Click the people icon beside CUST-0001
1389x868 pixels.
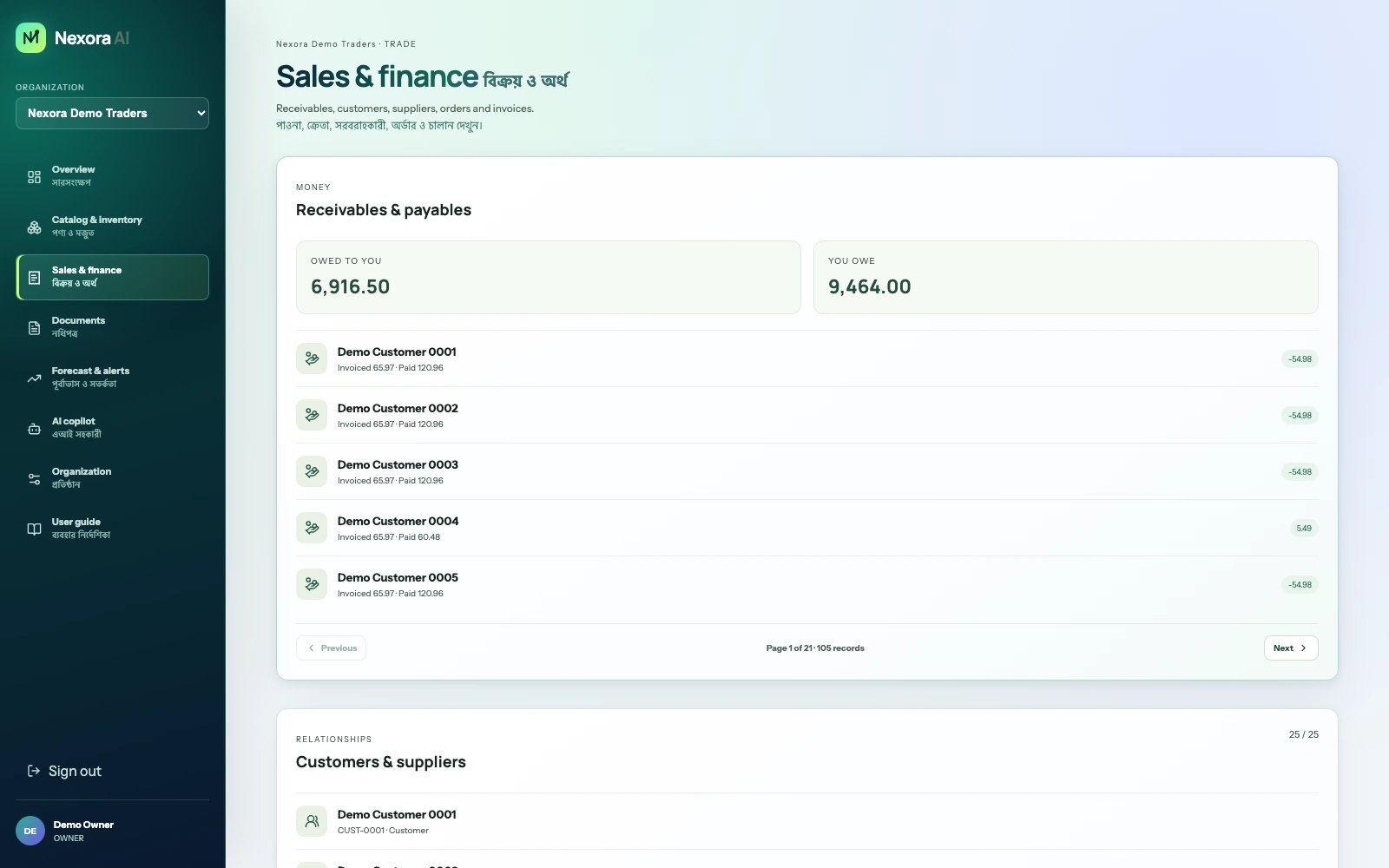pos(312,821)
